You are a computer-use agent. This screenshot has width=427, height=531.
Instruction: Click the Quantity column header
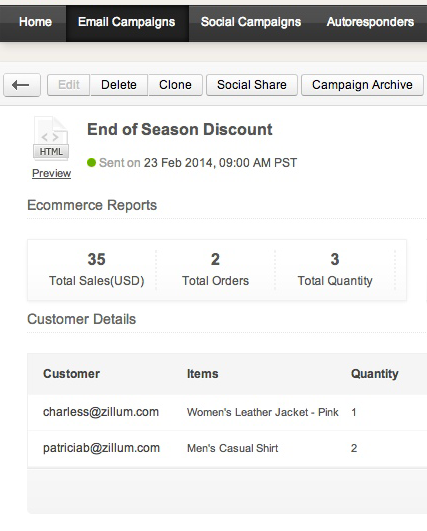point(375,374)
